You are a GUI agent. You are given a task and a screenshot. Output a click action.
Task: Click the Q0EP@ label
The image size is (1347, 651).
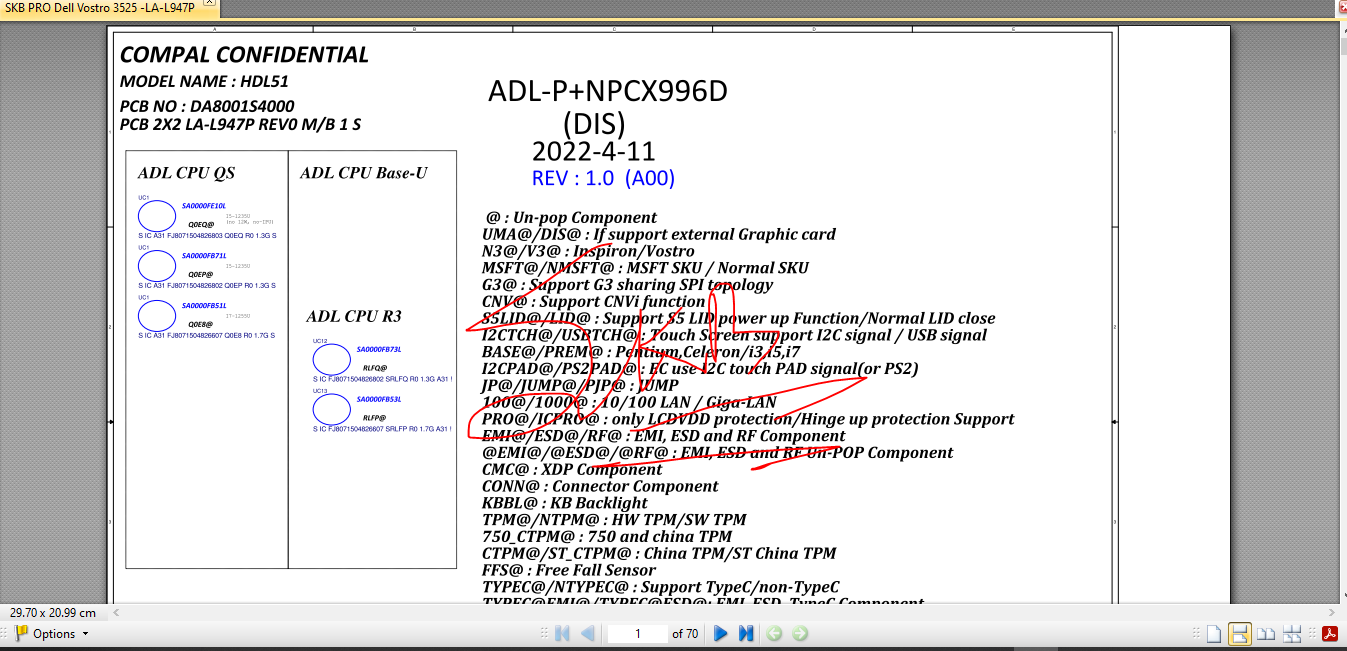(200, 274)
